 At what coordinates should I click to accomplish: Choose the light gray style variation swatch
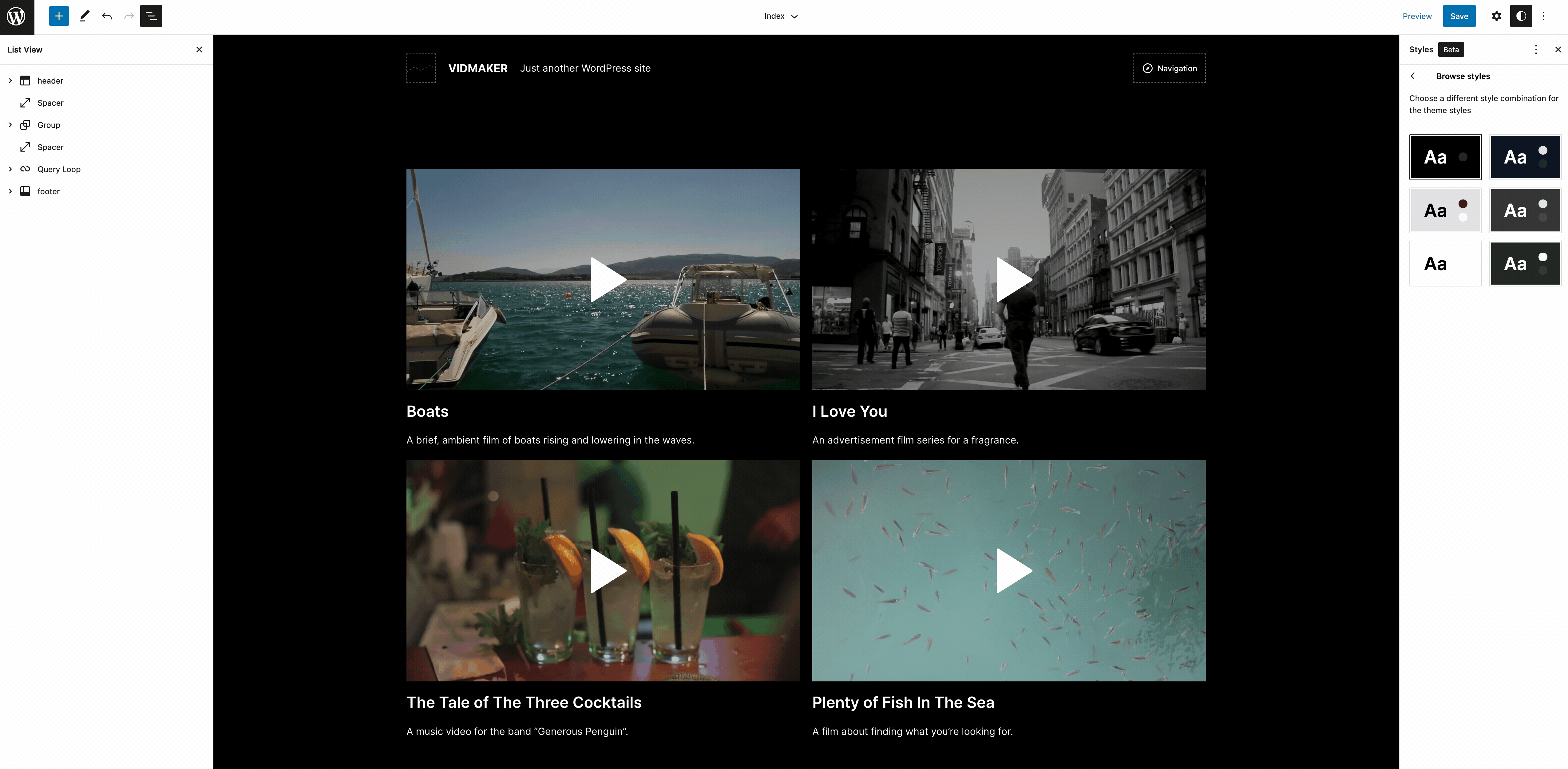[1445, 211]
